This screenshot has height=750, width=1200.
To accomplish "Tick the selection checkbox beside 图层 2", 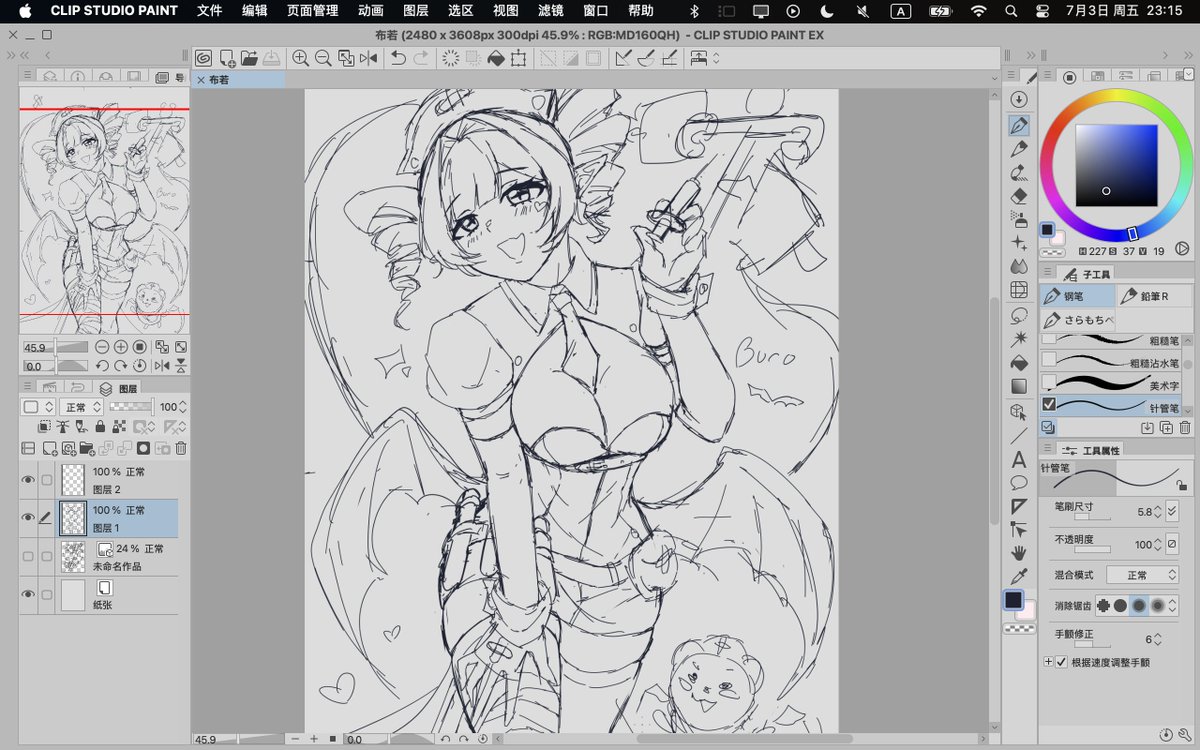I will click(x=46, y=480).
